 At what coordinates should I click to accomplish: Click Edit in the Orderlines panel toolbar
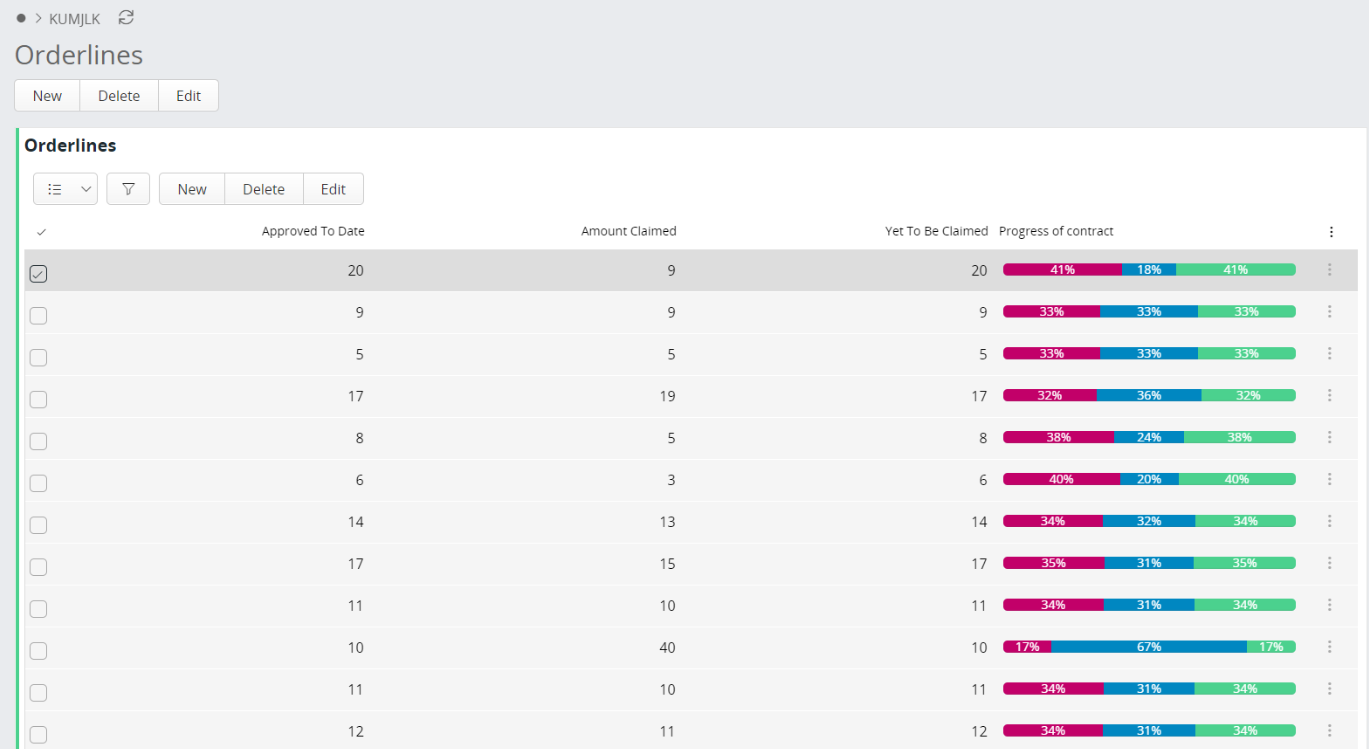pos(333,189)
